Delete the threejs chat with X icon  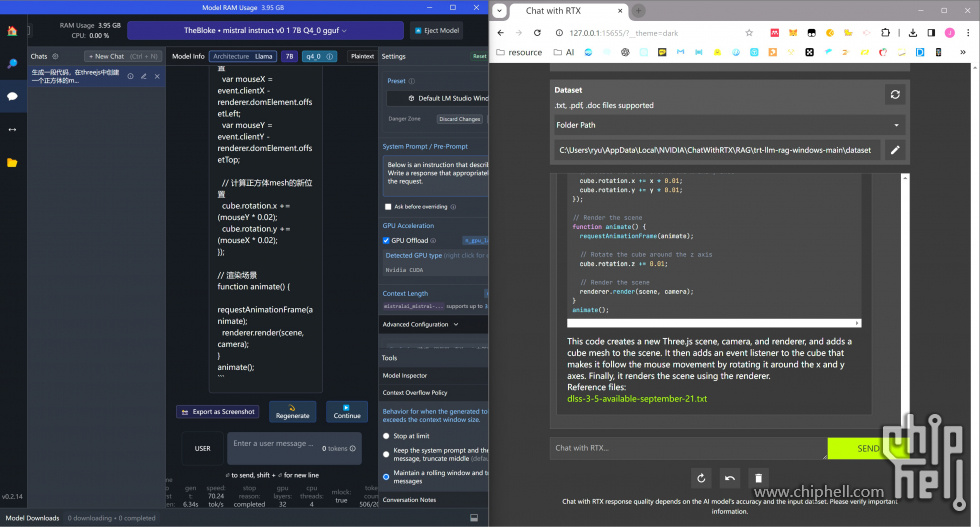pyautogui.click(x=157, y=76)
